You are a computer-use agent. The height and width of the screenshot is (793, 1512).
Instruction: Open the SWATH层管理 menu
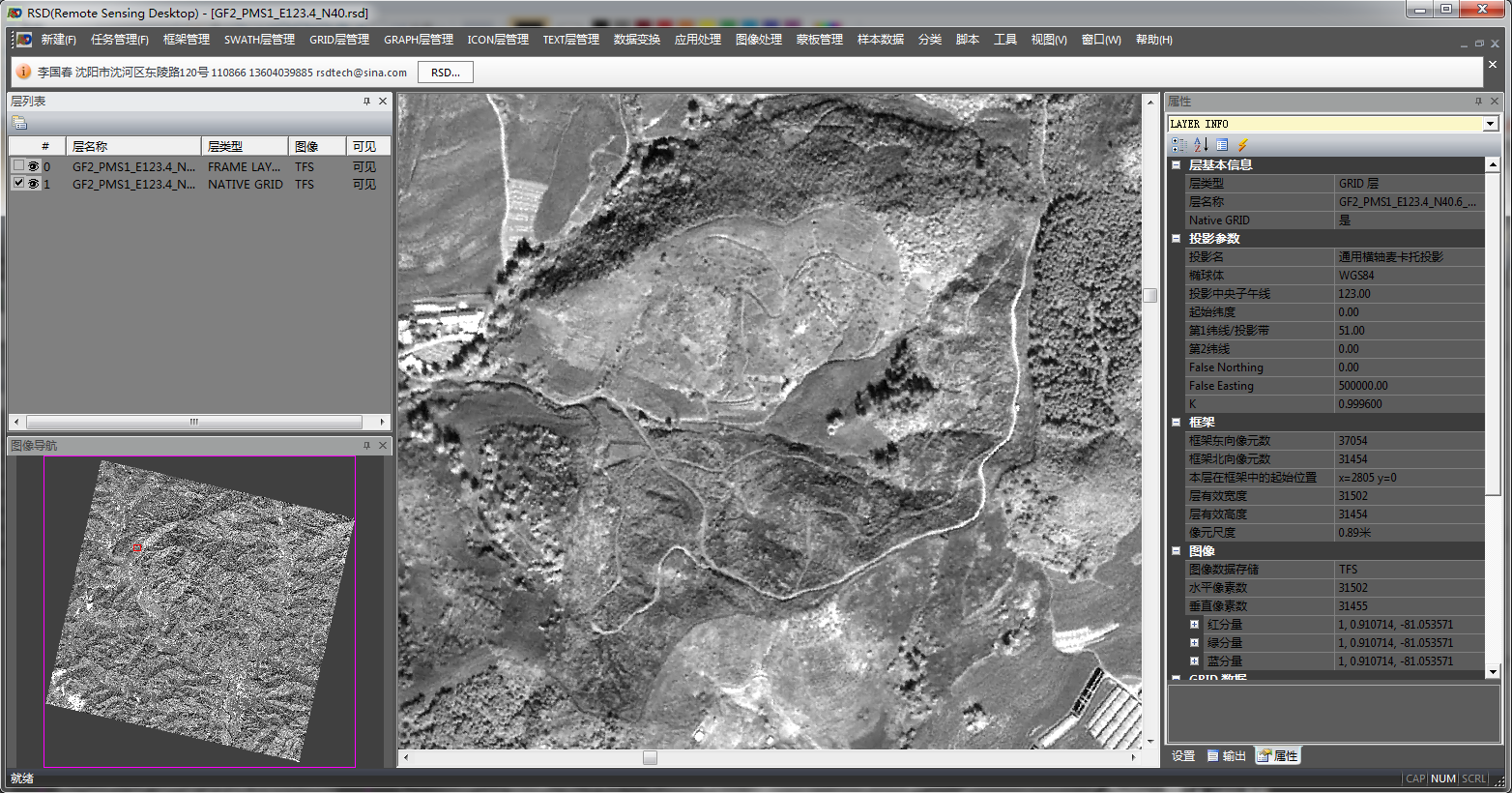(x=259, y=40)
